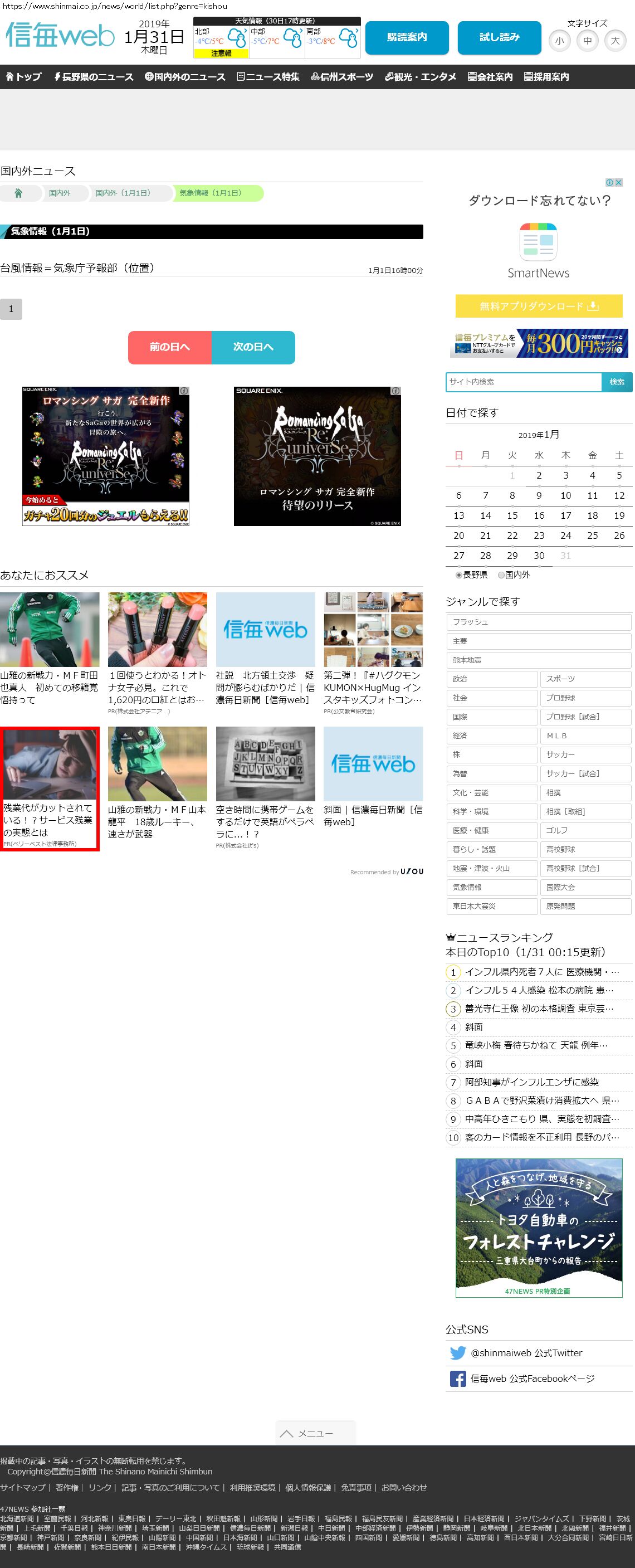635x1568 pixels.
Task: Open 山雅の新戦力 町田也真人 thumbnail
Action: click(x=49, y=630)
